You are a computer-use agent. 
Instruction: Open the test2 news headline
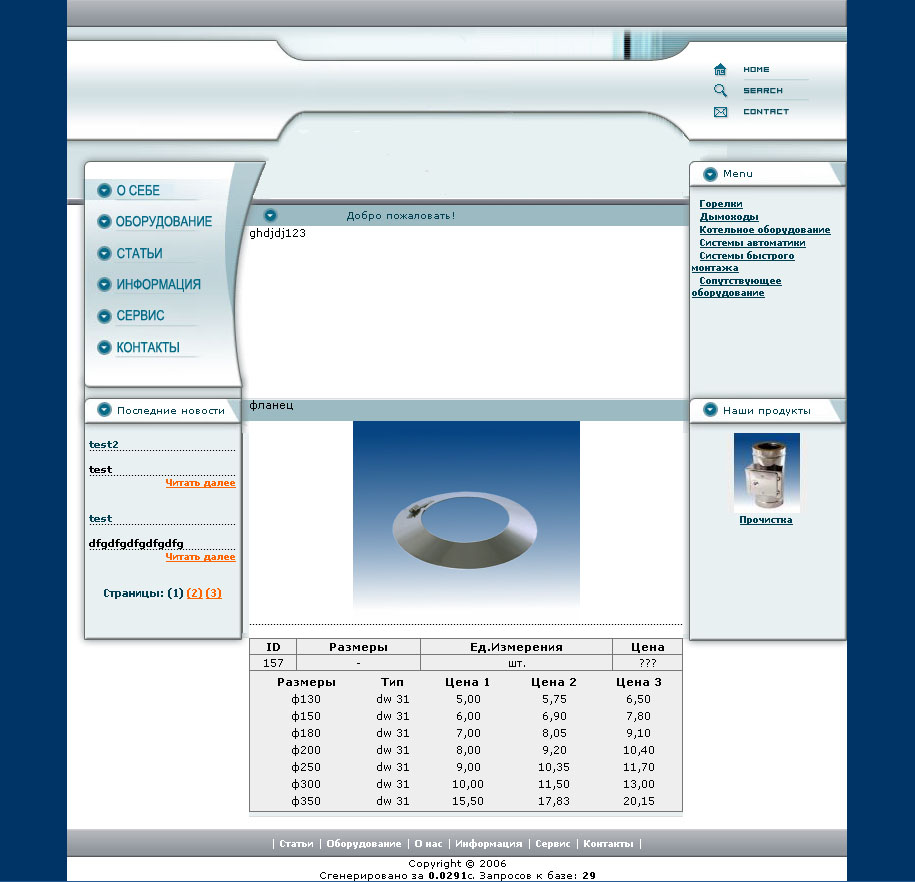[104, 444]
